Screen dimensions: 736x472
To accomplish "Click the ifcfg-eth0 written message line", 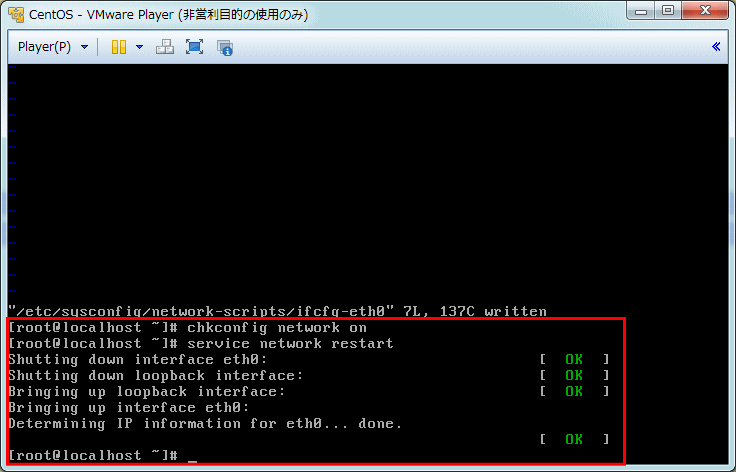I will (x=277, y=311).
